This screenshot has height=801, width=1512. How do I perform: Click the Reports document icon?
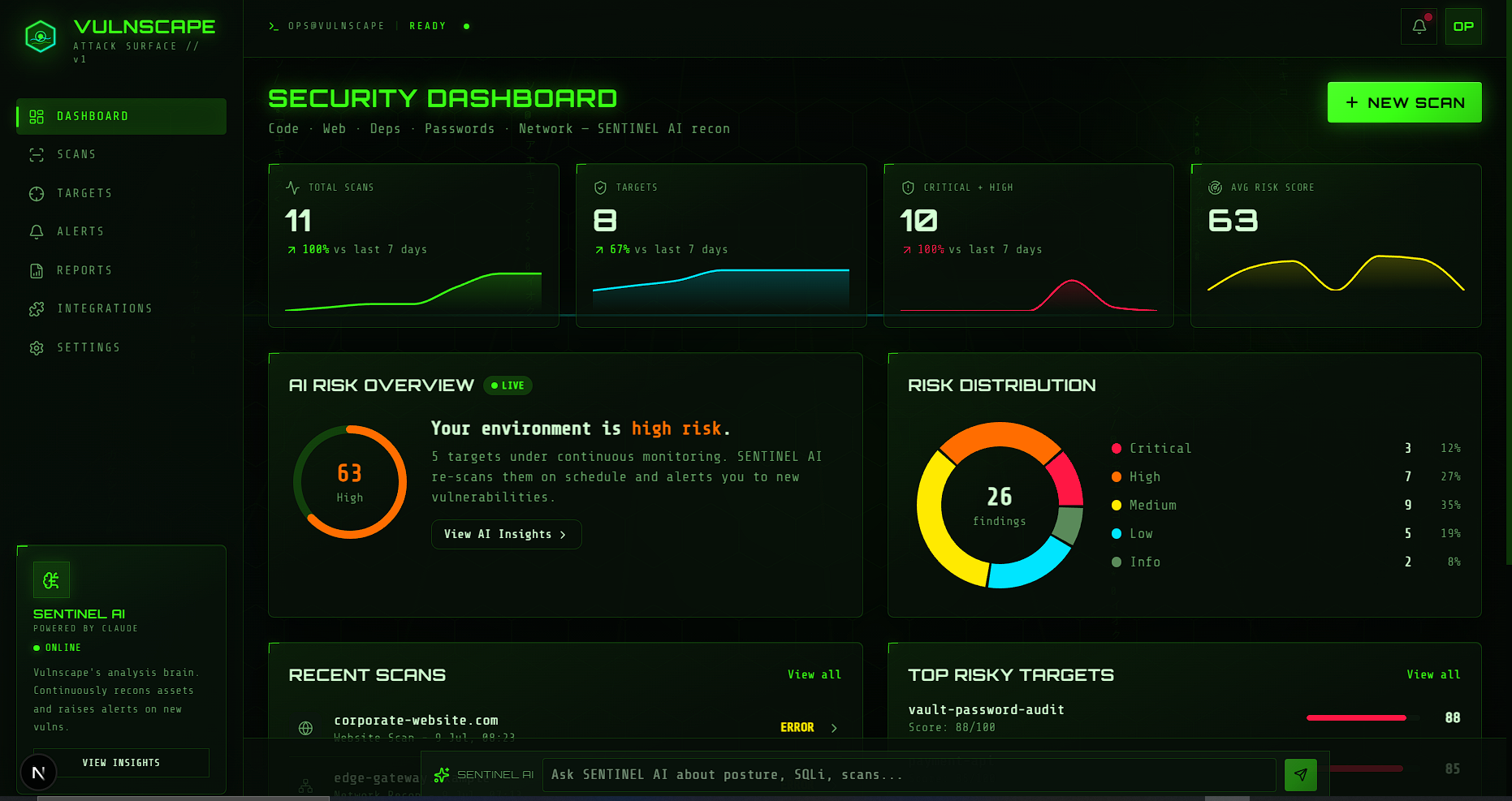pos(37,271)
